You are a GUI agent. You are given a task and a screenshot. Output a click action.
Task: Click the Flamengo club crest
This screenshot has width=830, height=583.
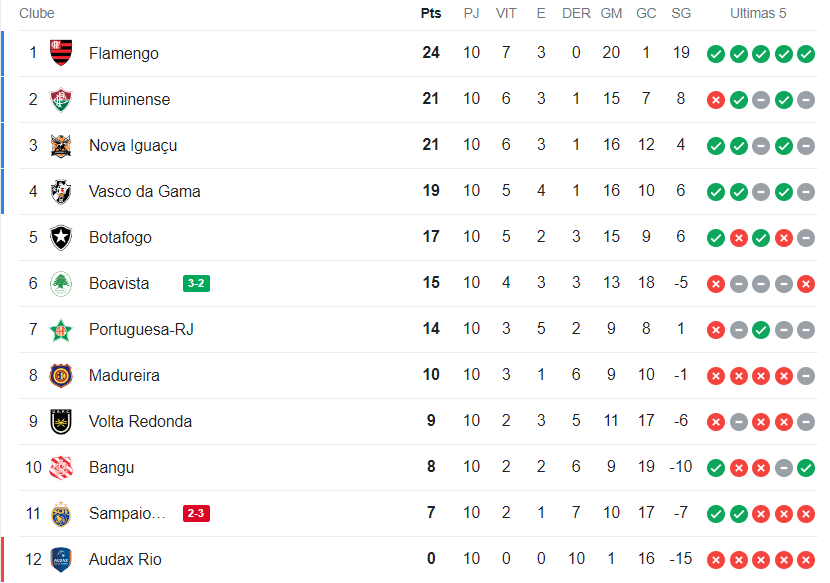pyautogui.click(x=61, y=53)
